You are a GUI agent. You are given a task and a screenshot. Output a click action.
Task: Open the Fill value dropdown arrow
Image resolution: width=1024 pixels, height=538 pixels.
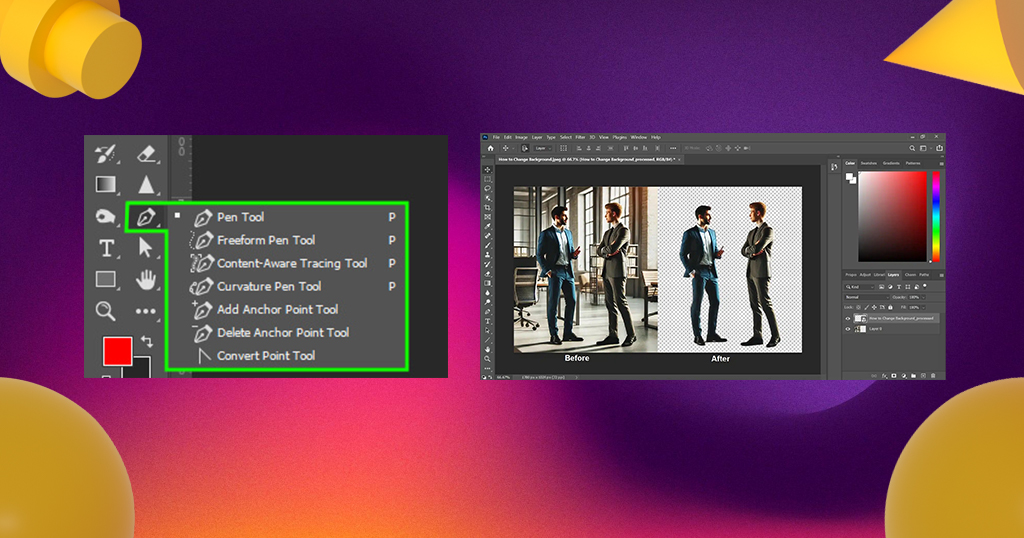923,308
